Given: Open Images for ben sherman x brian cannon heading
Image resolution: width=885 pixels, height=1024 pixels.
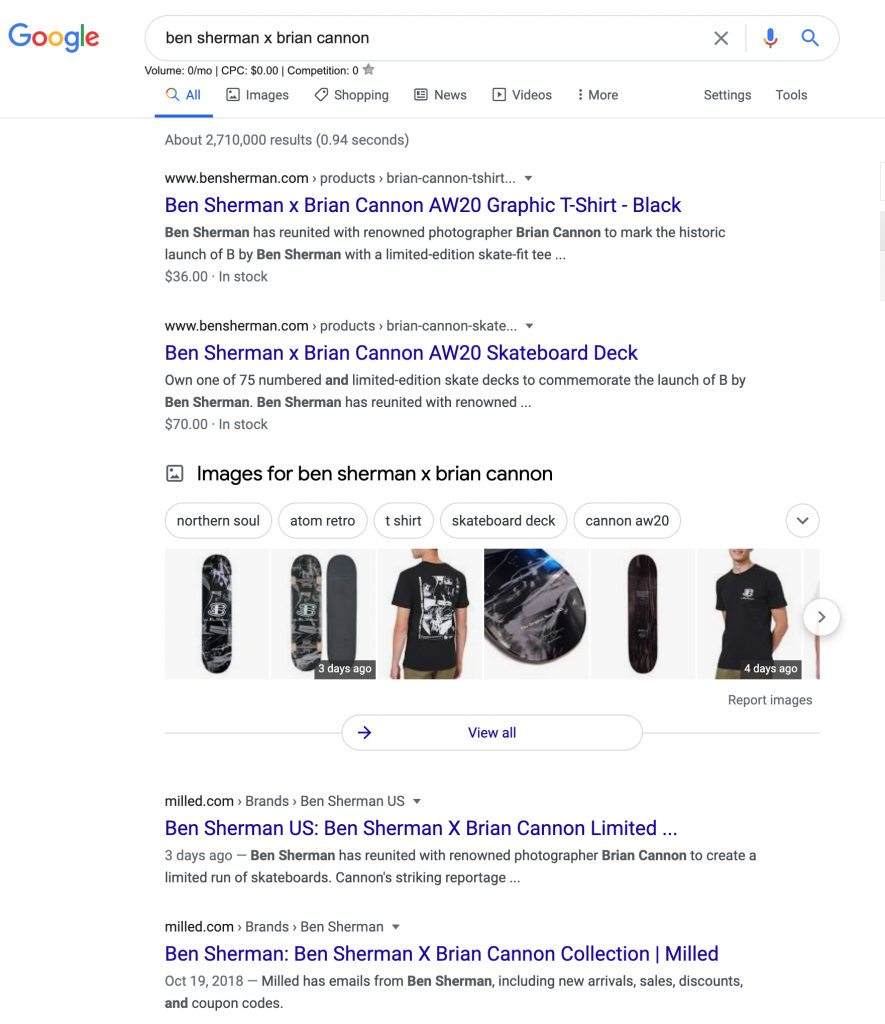Looking at the screenshot, I should (374, 473).
